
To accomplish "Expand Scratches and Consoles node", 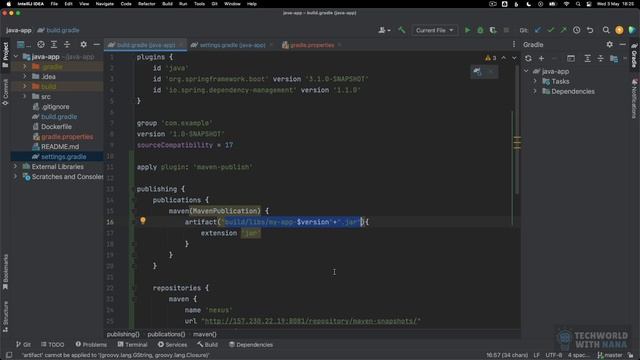I will [16, 177].
